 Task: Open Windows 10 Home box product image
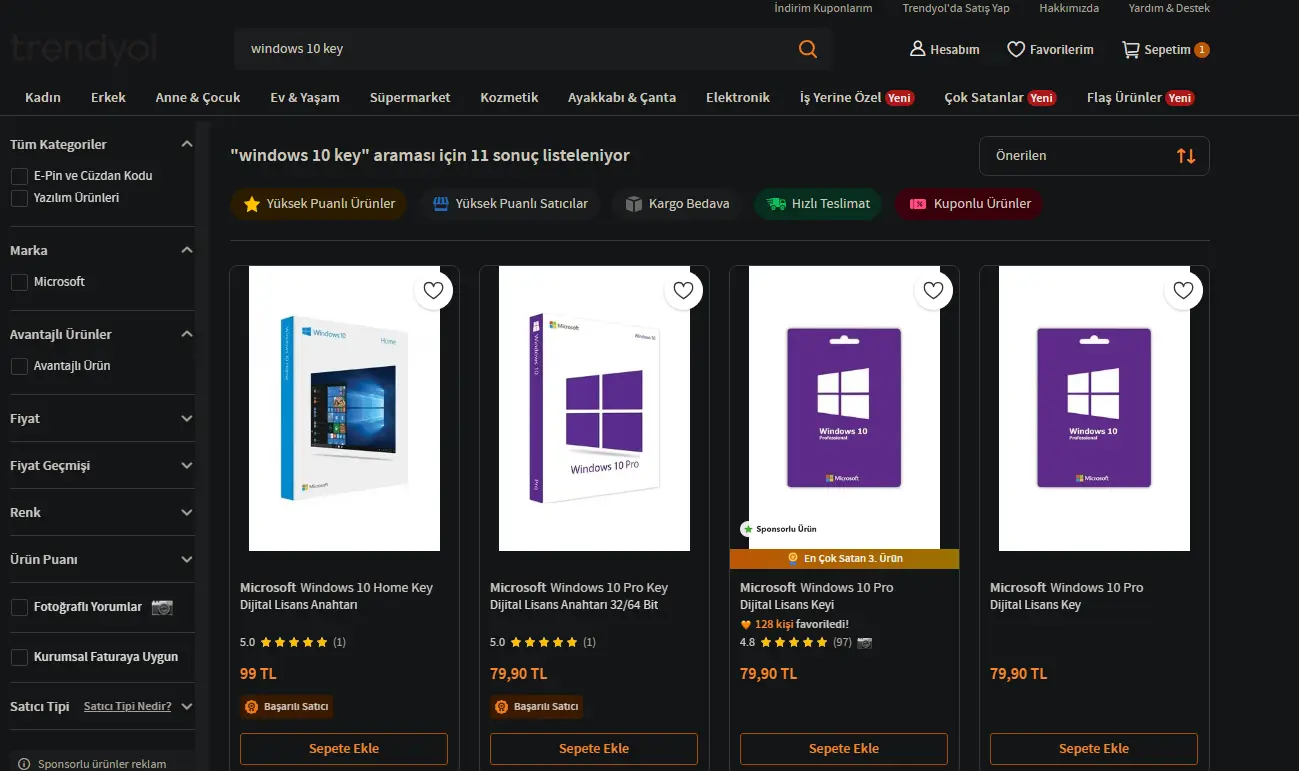(344, 408)
